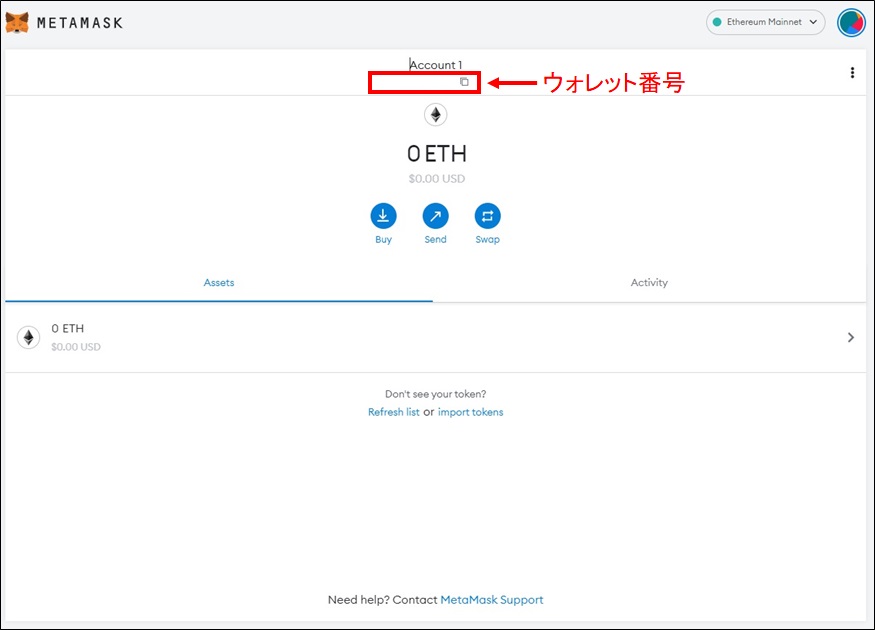Screen dimensions: 875x630
Task: Open the account avatar menu
Action: coord(851,23)
